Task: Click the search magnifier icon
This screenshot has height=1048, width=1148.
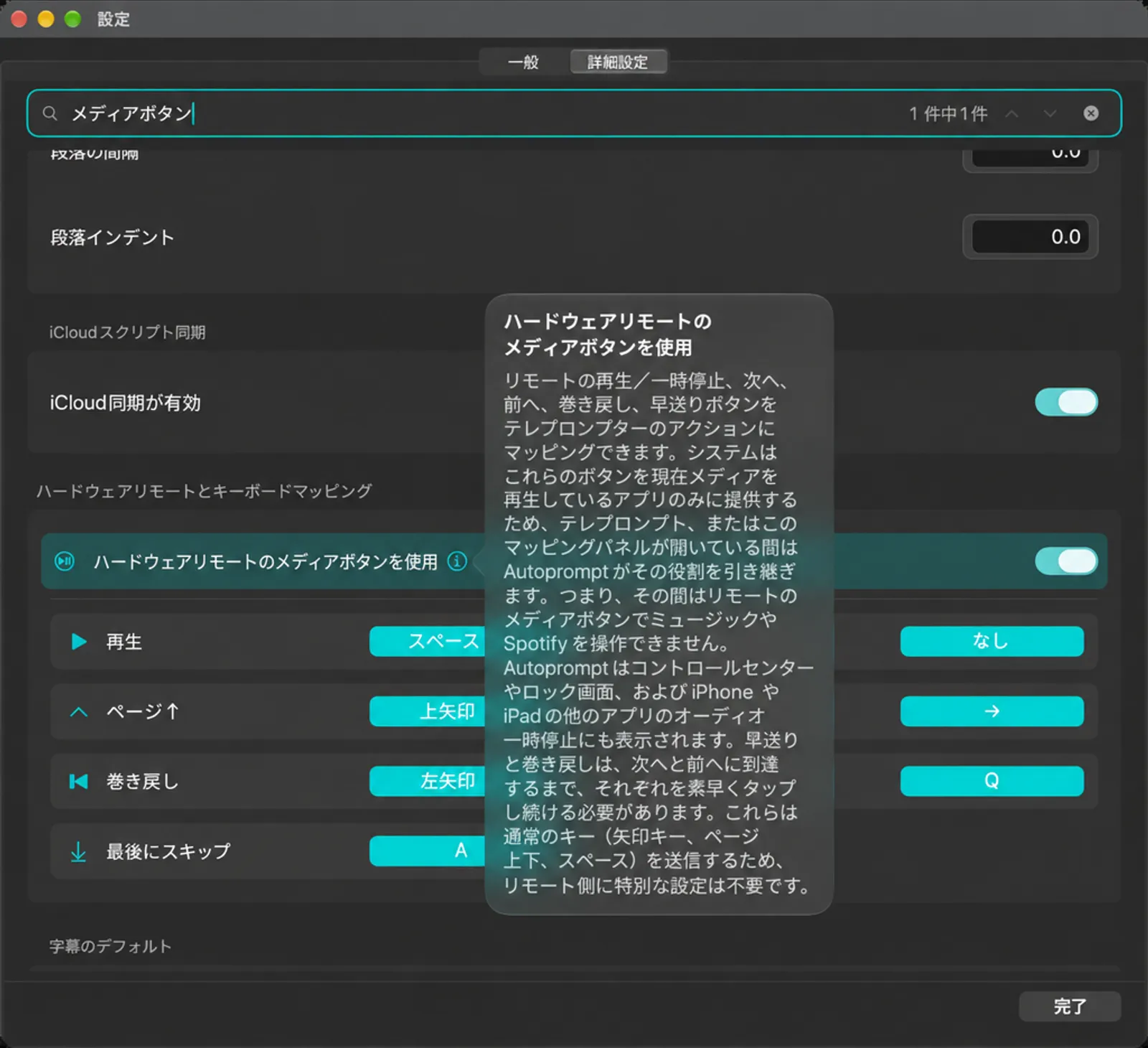Action: (x=50, y=113)
